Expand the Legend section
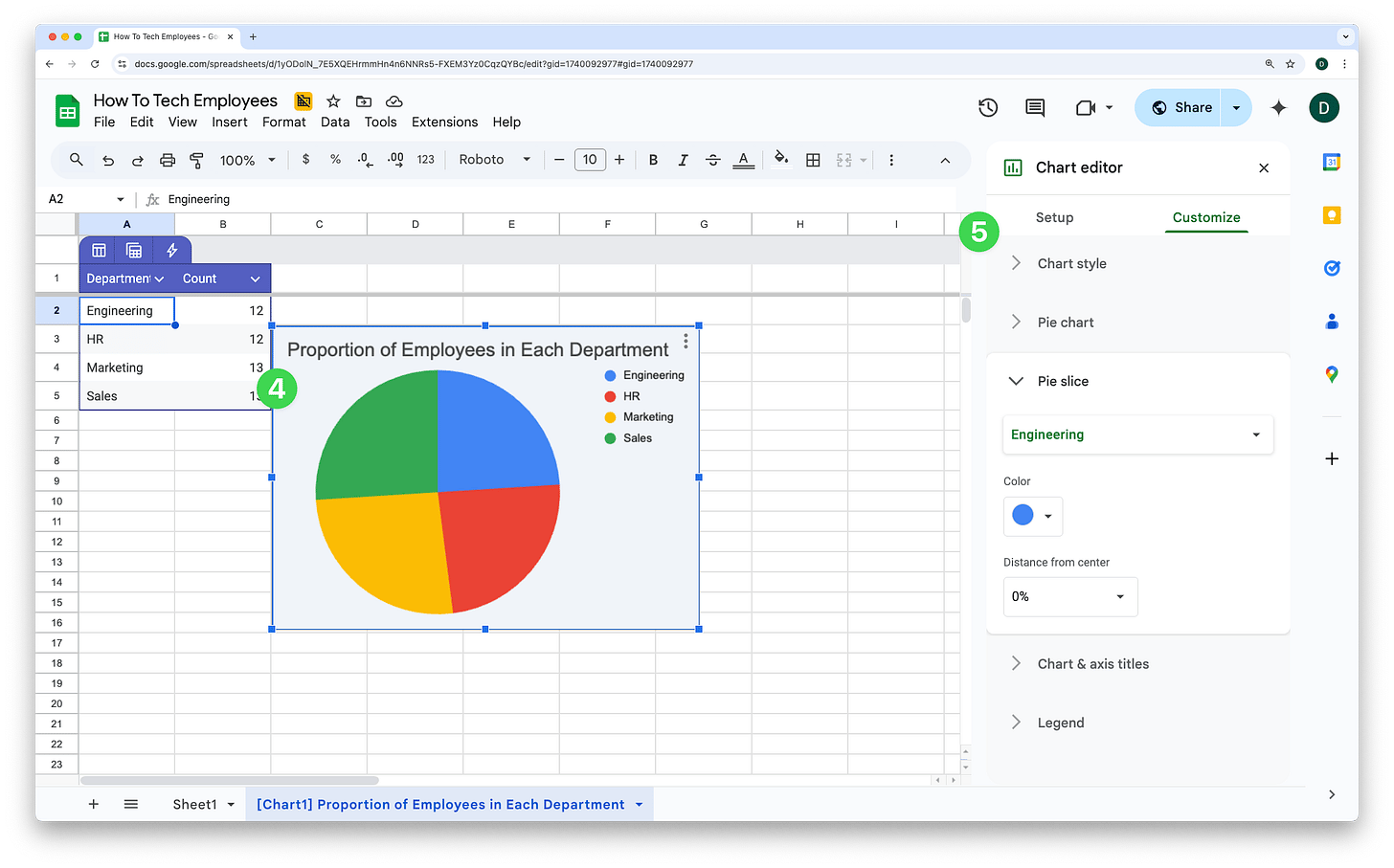This screenshot has width=1394, height=868. tap(1061, 723)
